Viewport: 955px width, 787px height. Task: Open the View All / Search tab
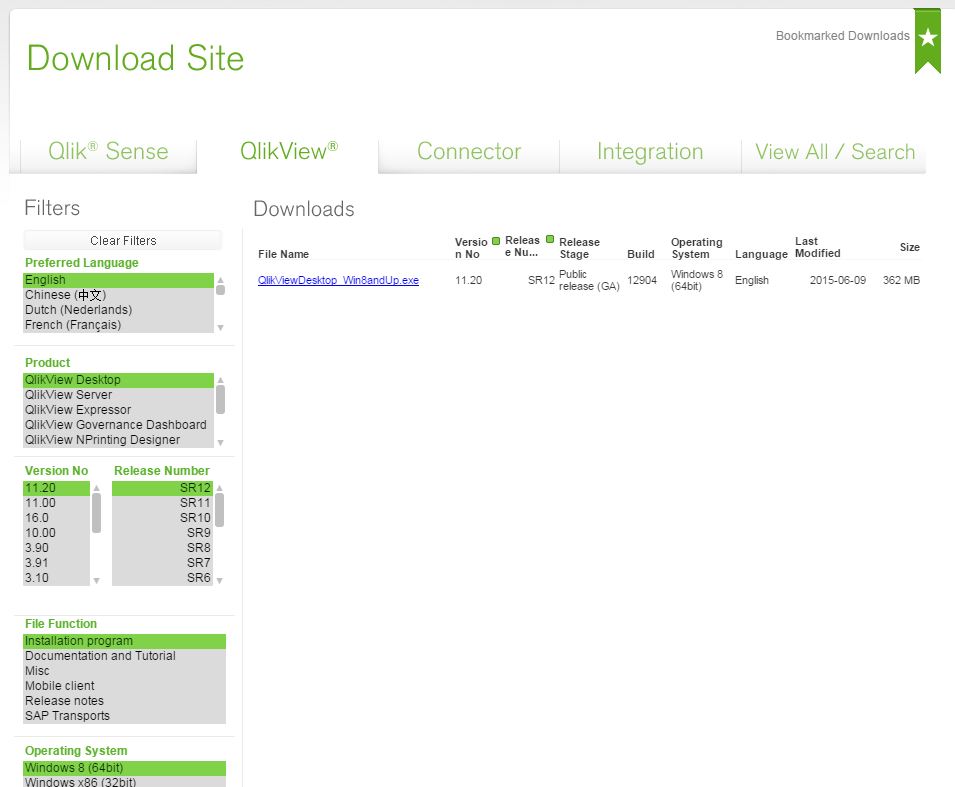pyautogui.click(x=834, y=152)
